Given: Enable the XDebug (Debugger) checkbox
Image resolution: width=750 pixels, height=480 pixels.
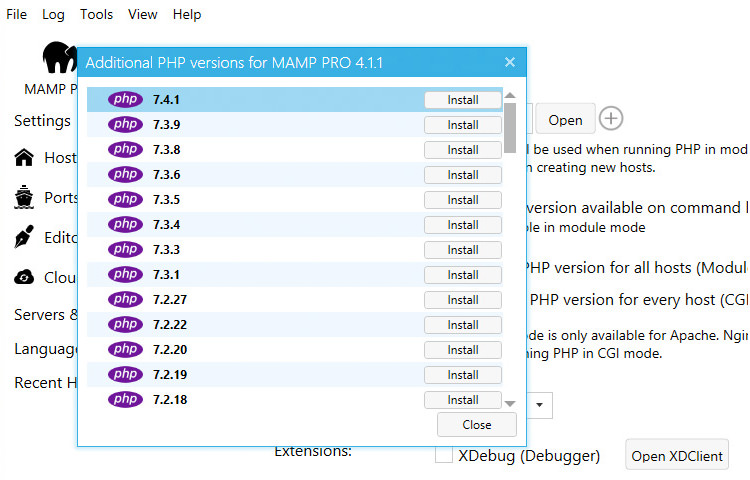Looking at the screenshot, I should pyautogui.click(x=444, y=455).
